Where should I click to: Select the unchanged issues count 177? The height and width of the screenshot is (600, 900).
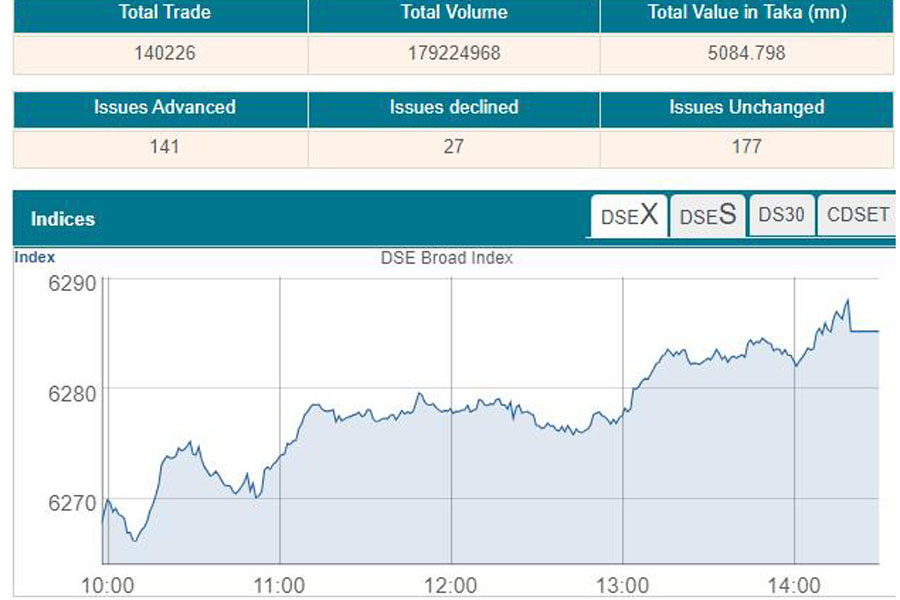tap(746, 147)
